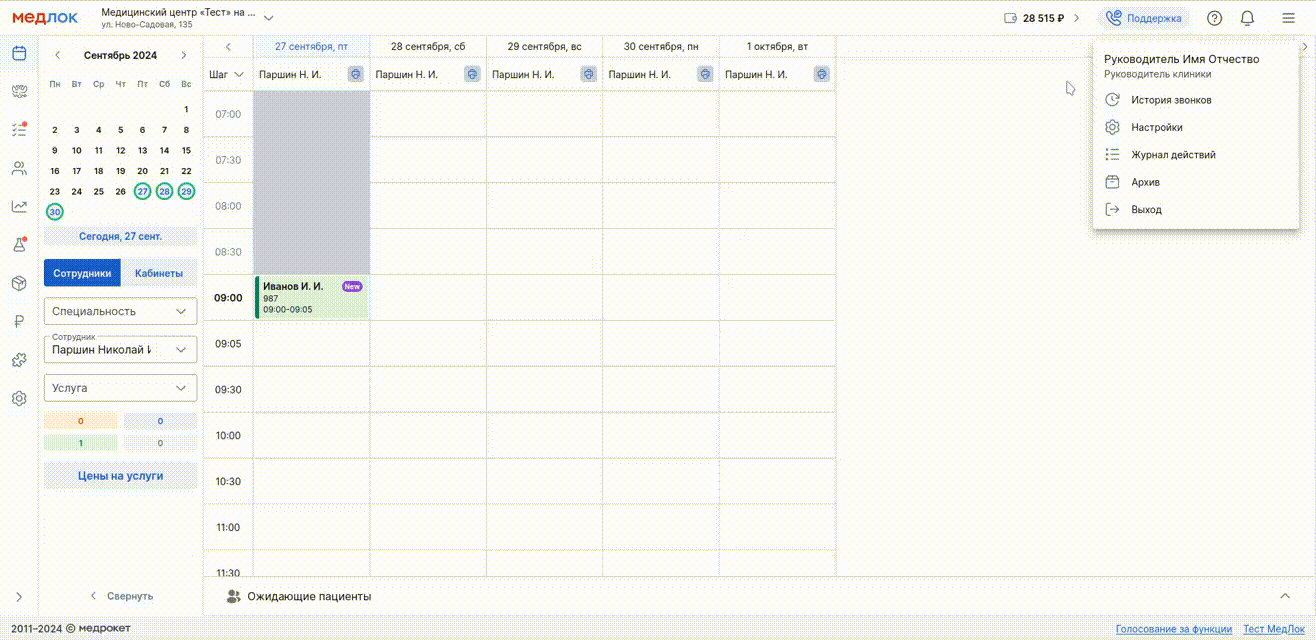This screenshot has width=1316, height=640.
Task: Click the blue counter showing 0
Action: pos(160,421)
